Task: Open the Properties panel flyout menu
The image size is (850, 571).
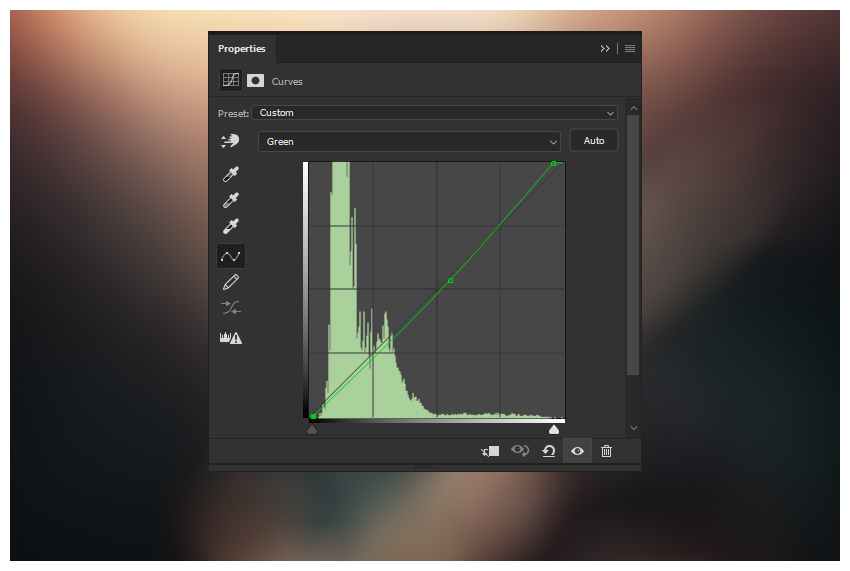Action: (630, 49)
